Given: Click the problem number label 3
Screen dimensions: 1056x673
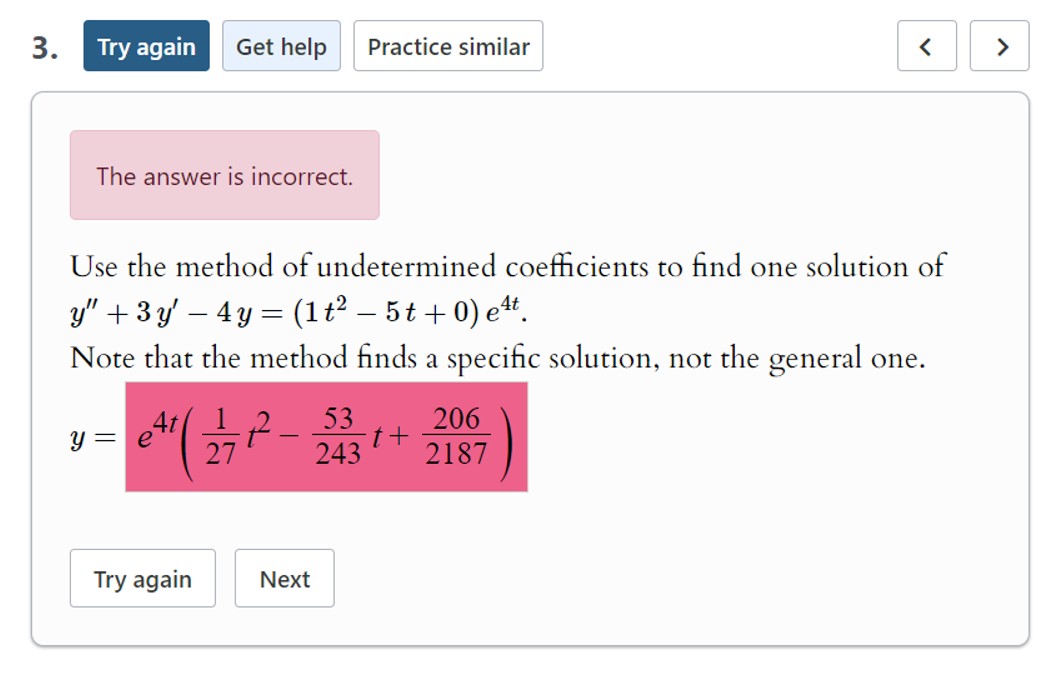Looking at the screenshot, I should [x=41, y=46].
